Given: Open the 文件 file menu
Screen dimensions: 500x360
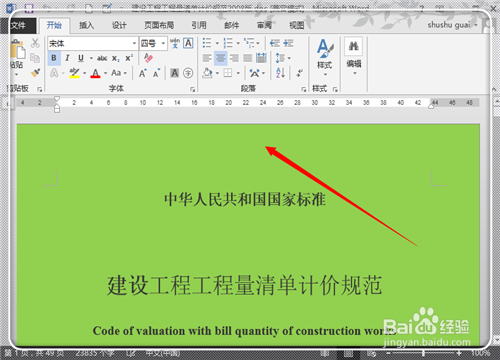Looking at the screenshot, I should pos(19,25).
